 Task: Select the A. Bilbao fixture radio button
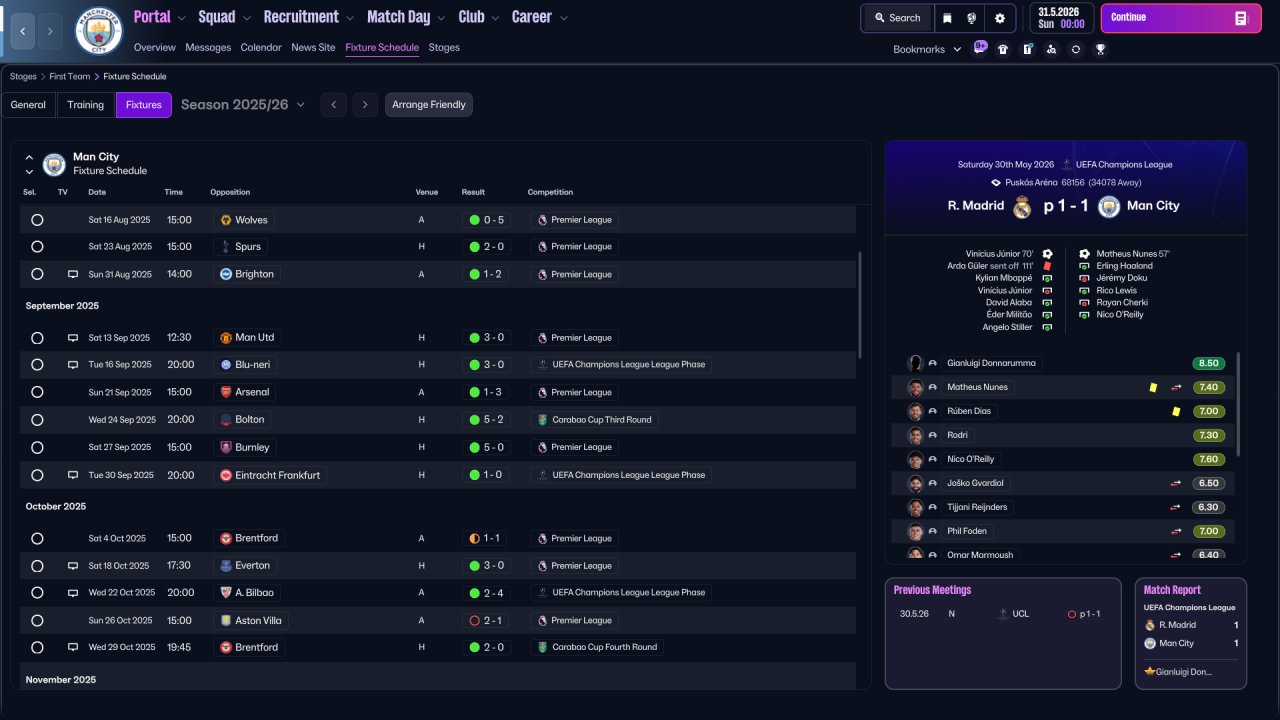coord(37,593)
